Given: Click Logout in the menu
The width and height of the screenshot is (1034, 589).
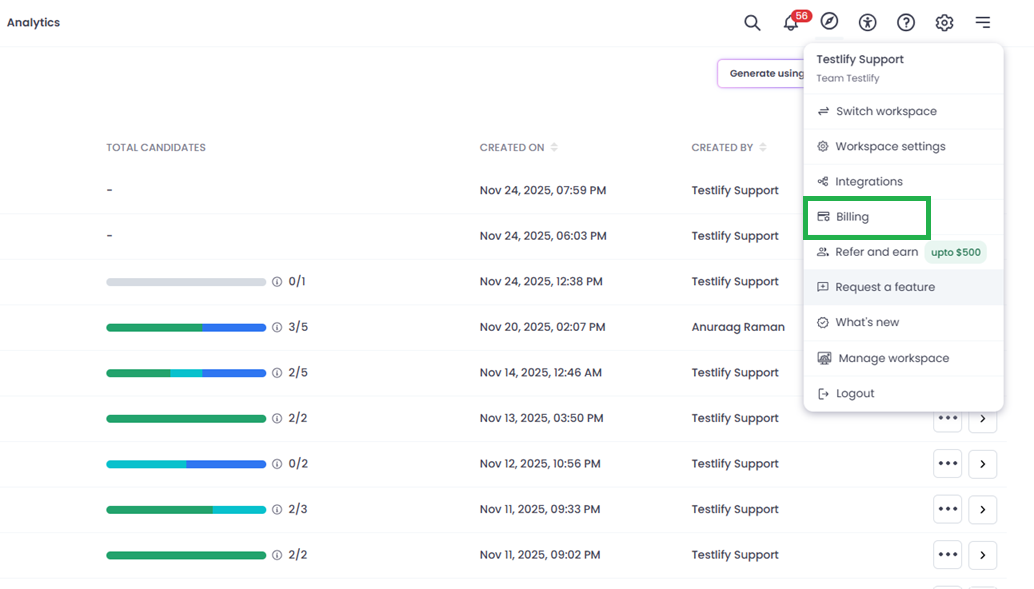Looking at the screenshot, I should click(x=903, y=394).
